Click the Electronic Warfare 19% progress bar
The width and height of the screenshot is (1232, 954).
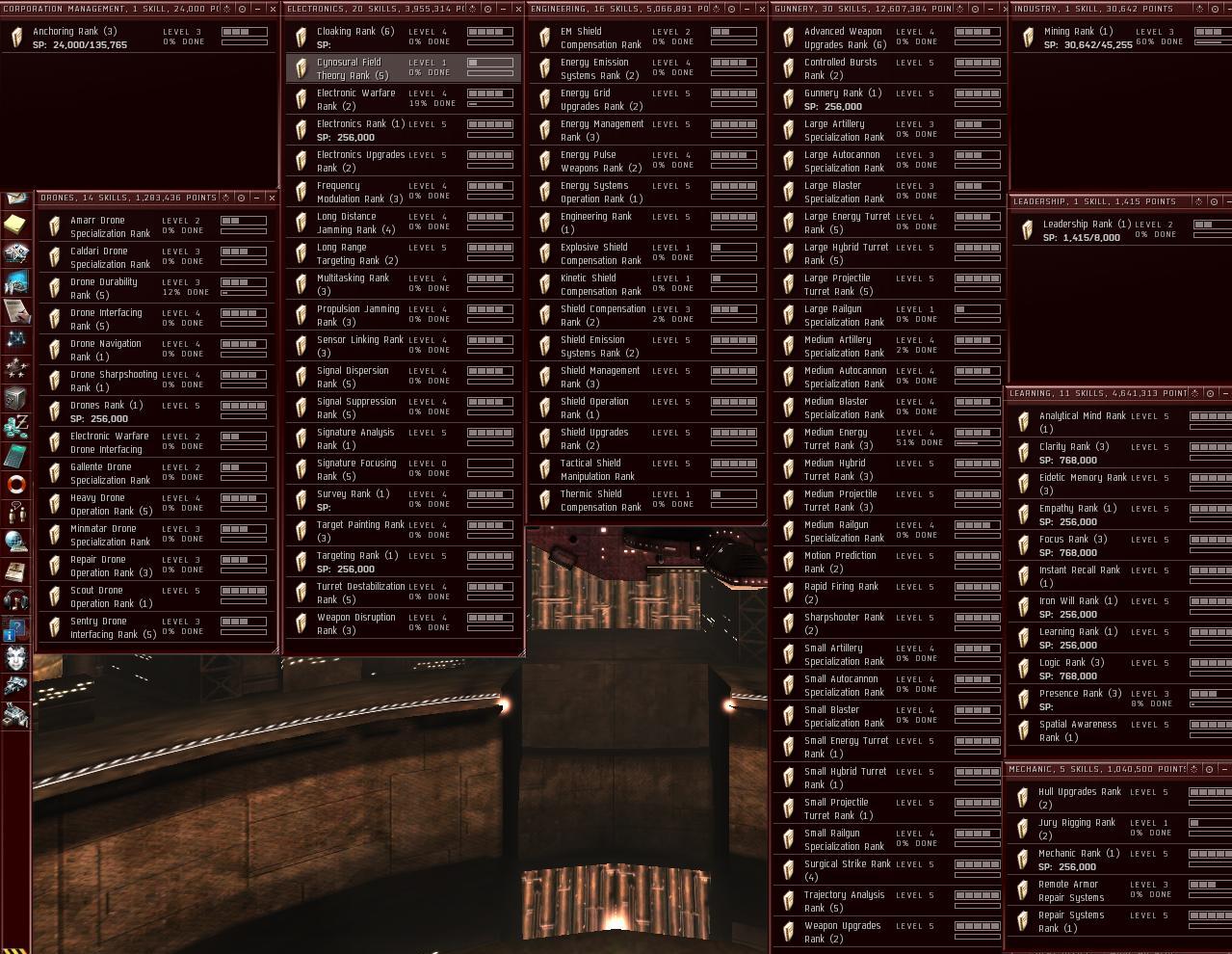[x=490, y=104]
